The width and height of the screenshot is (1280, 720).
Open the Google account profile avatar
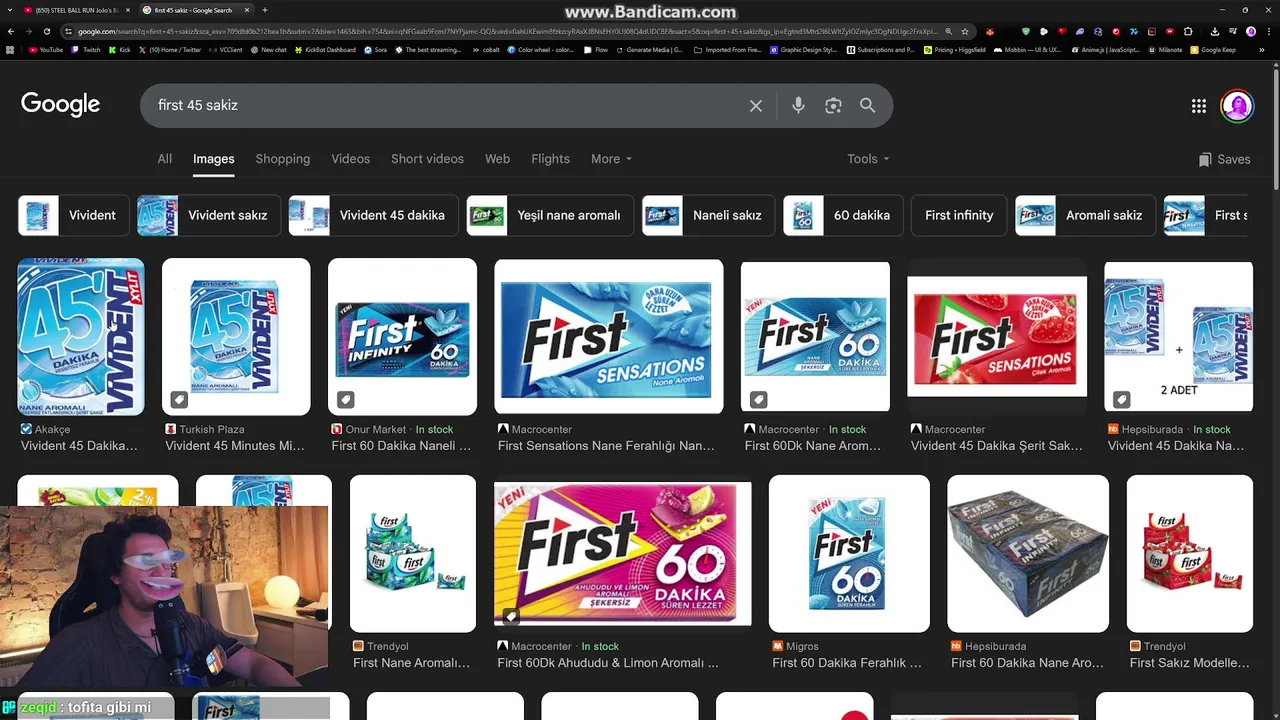point(1237,106)
